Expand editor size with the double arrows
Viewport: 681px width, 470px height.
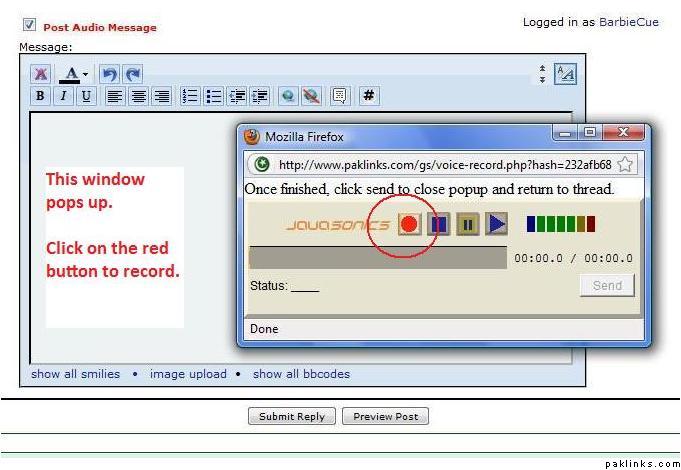click(542, 74)
